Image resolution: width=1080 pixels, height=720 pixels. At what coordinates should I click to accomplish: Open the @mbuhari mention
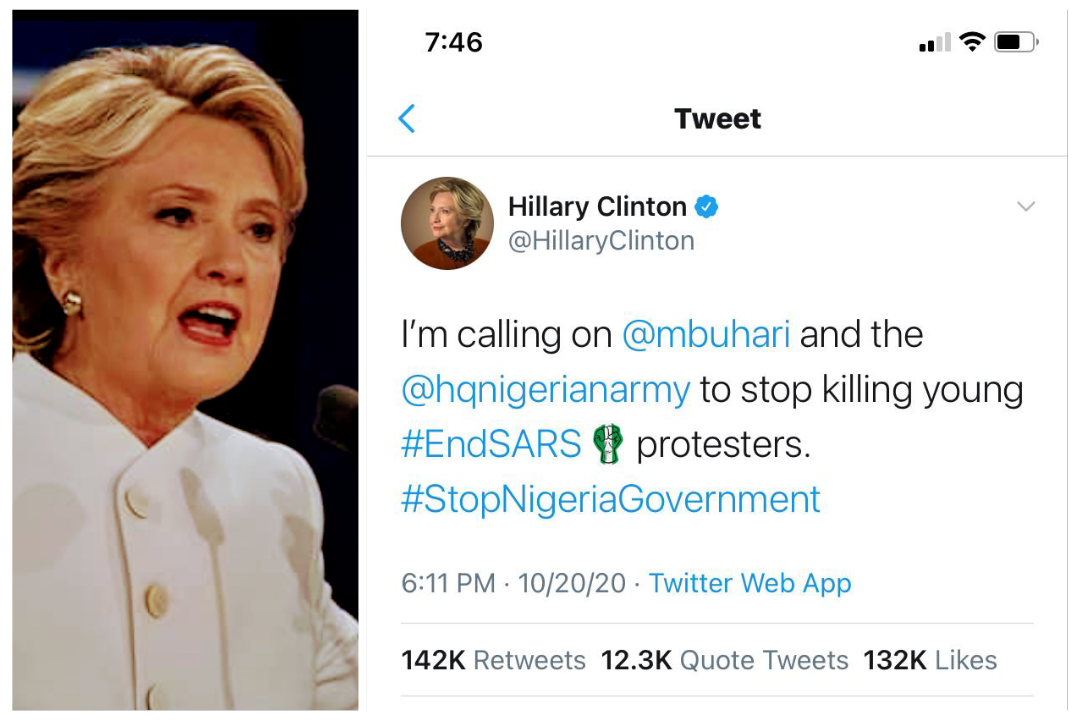[x=706, y=335]
